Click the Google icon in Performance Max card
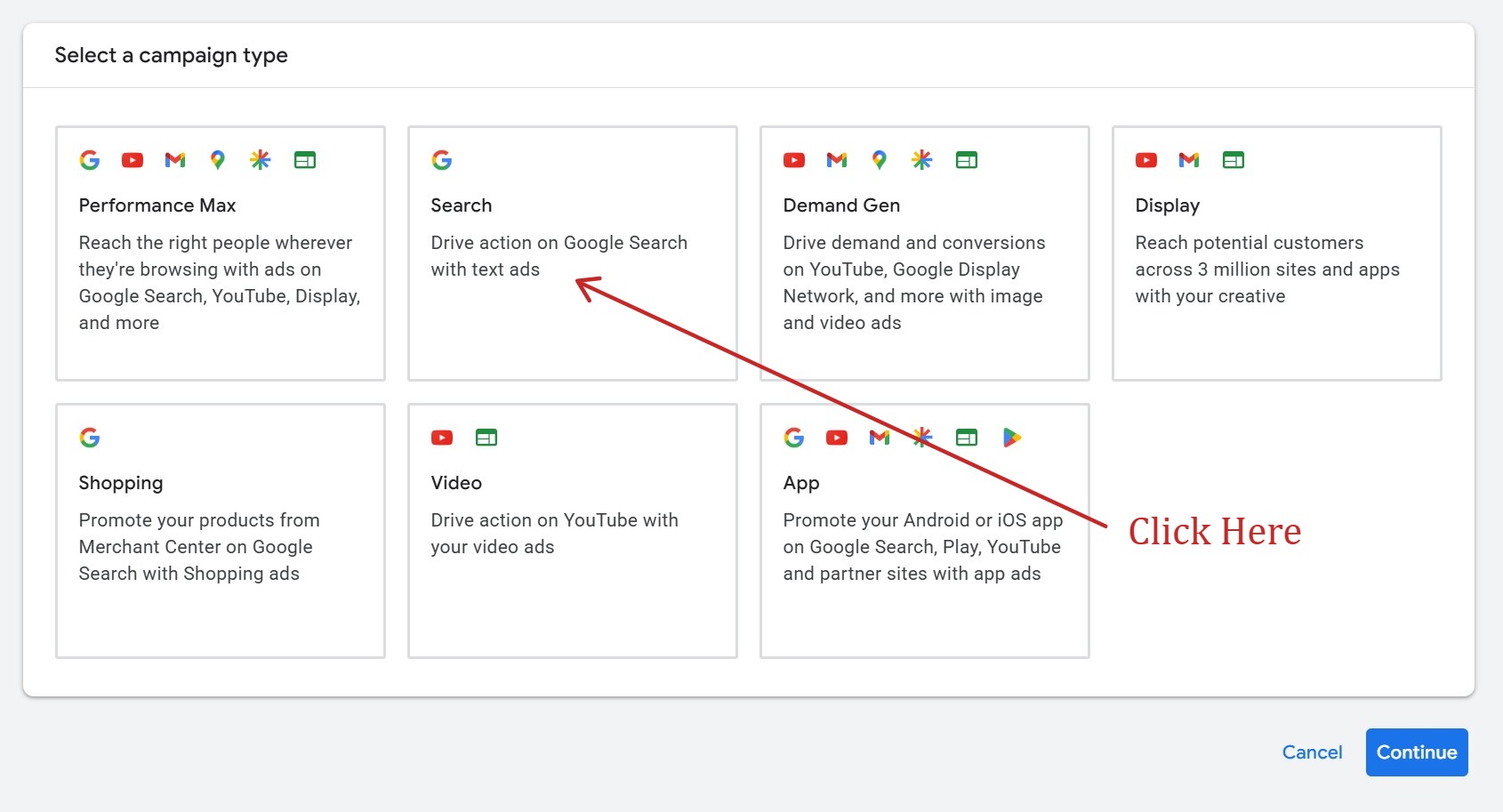1503x812 pixels. click(x=90, y=160)
